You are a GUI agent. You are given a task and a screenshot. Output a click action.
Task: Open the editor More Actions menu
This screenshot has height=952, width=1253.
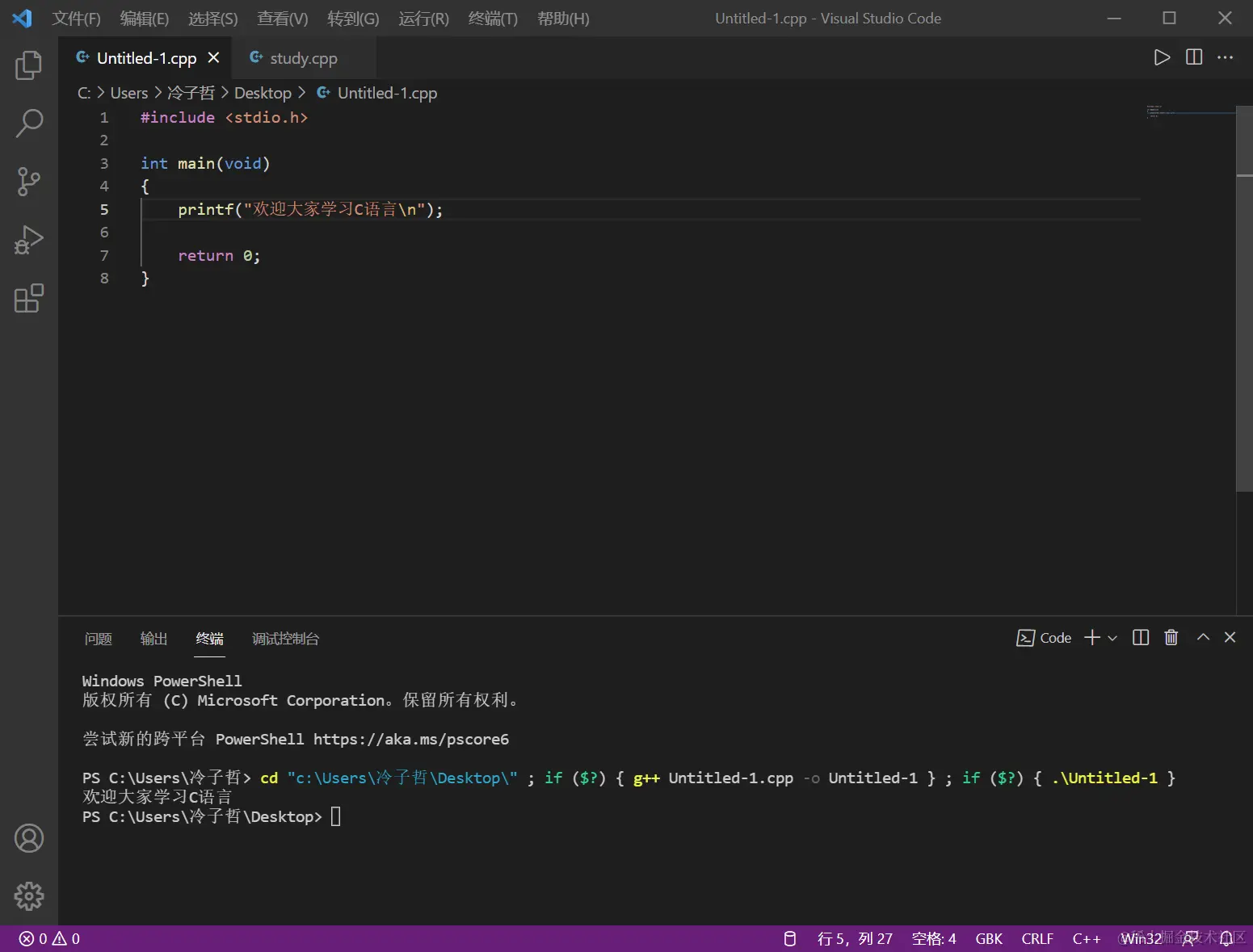pyautogui.click(x=1226, y=57)
